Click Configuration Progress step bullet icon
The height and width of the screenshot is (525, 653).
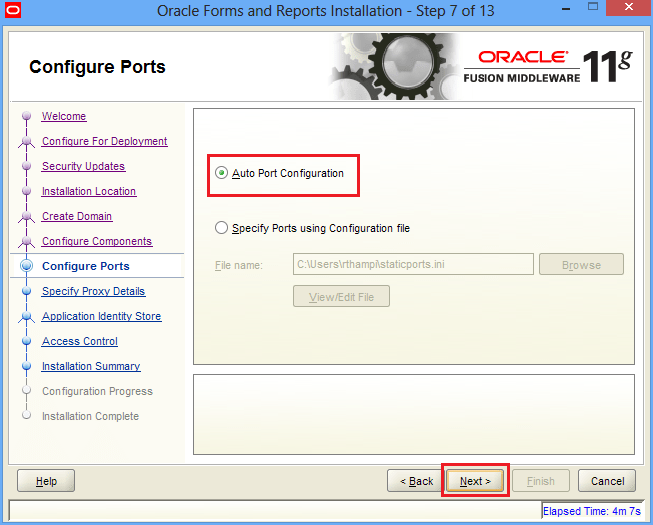[x=26, y=390]
